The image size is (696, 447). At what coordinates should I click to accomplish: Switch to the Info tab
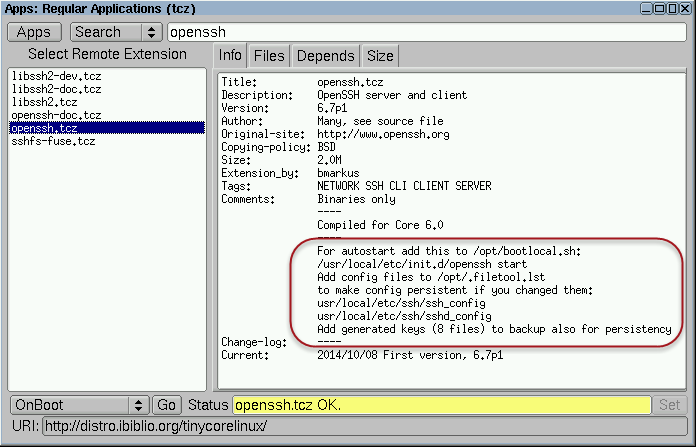(231, 56)
